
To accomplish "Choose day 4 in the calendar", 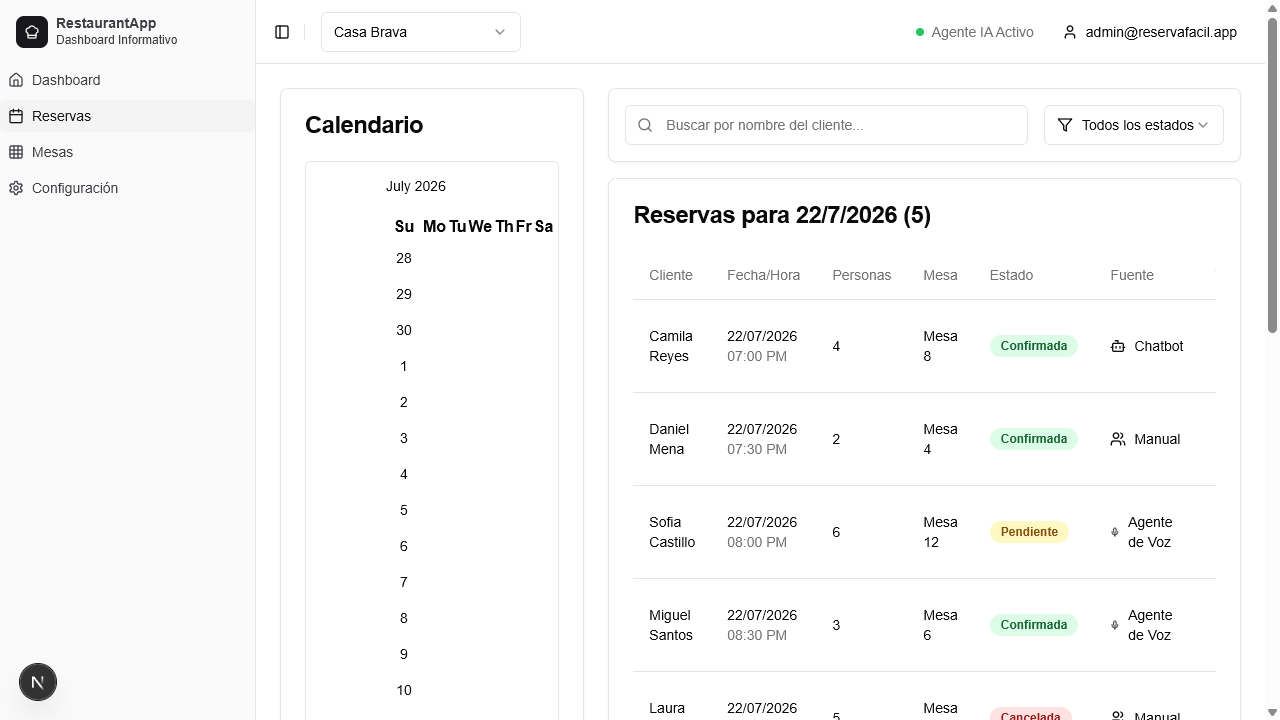I will [x=404, y=474].
